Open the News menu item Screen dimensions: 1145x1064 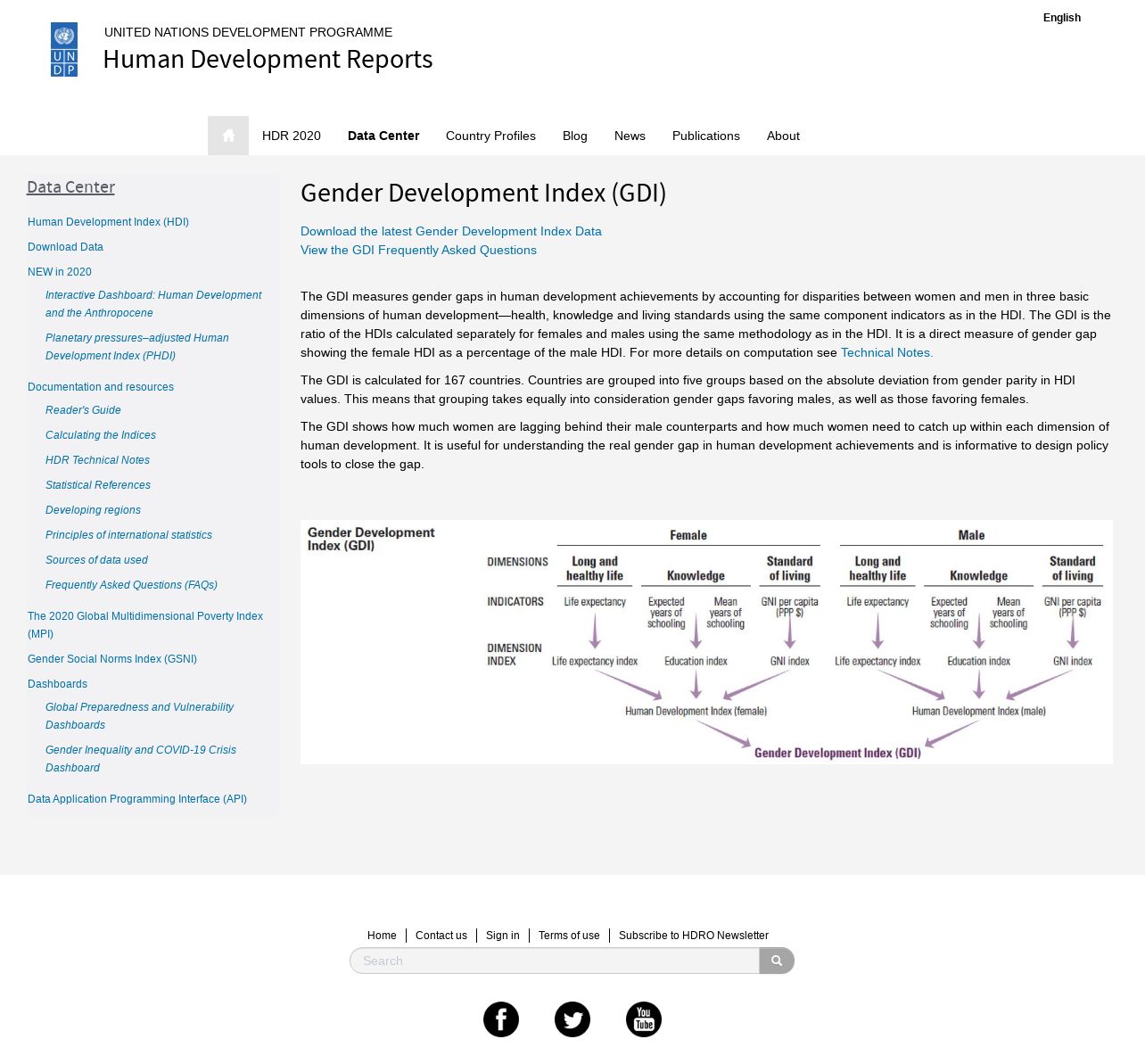[630, 136]
